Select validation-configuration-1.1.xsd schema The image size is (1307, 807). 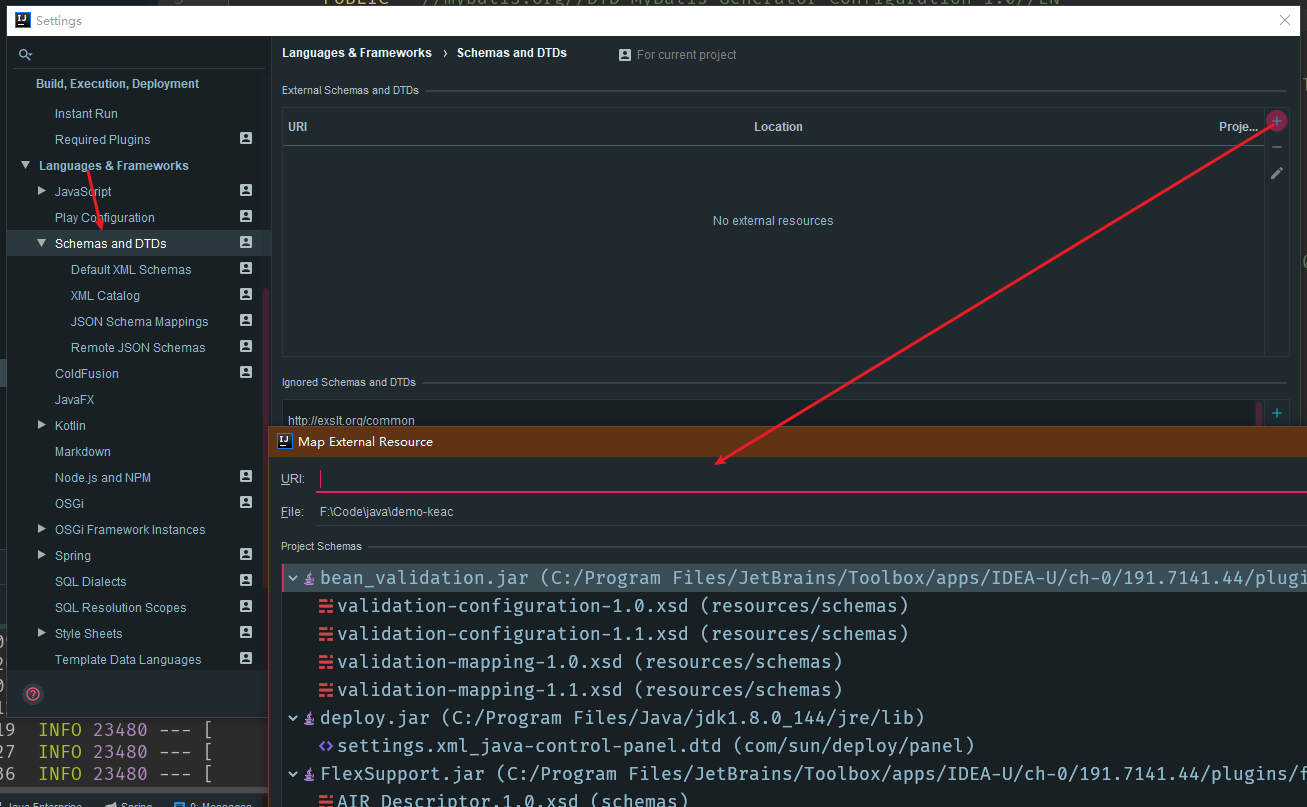click(x=623, y=634)
